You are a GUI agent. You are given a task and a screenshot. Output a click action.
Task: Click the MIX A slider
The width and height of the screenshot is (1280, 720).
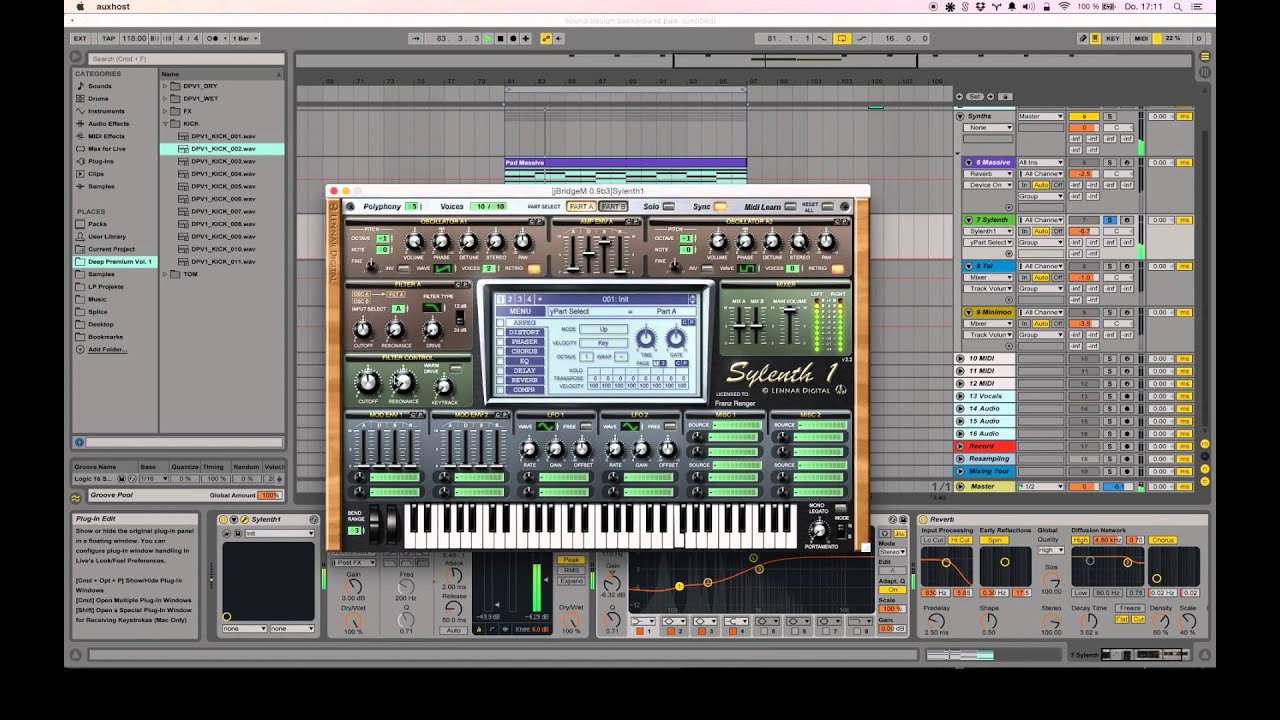[x=741, y=325]
